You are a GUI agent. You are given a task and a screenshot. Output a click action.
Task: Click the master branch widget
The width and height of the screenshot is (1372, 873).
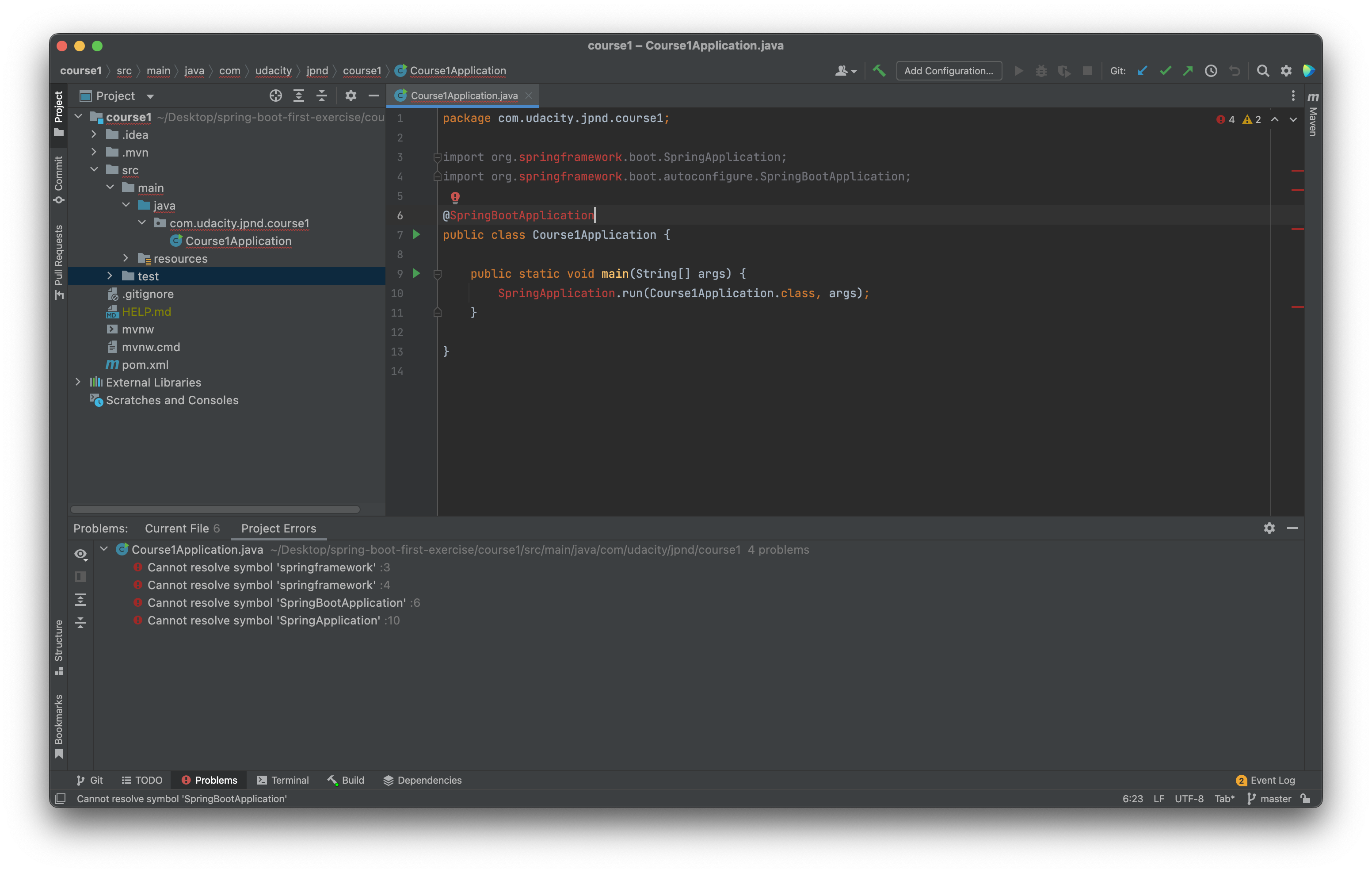pyautogui.click(x=1269, y=798)
